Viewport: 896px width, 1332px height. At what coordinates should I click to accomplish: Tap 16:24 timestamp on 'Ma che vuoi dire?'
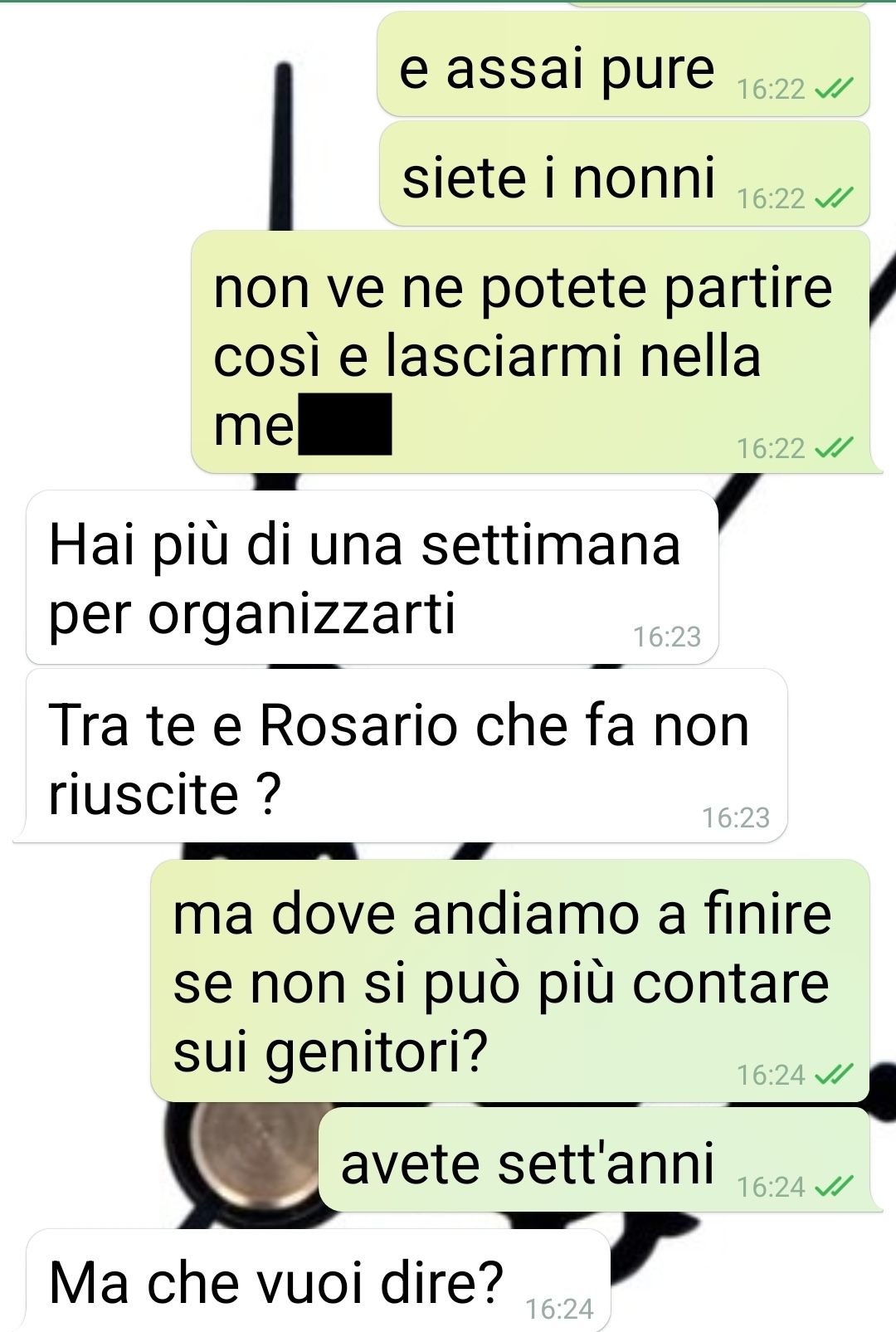[x=559, y=1310]
